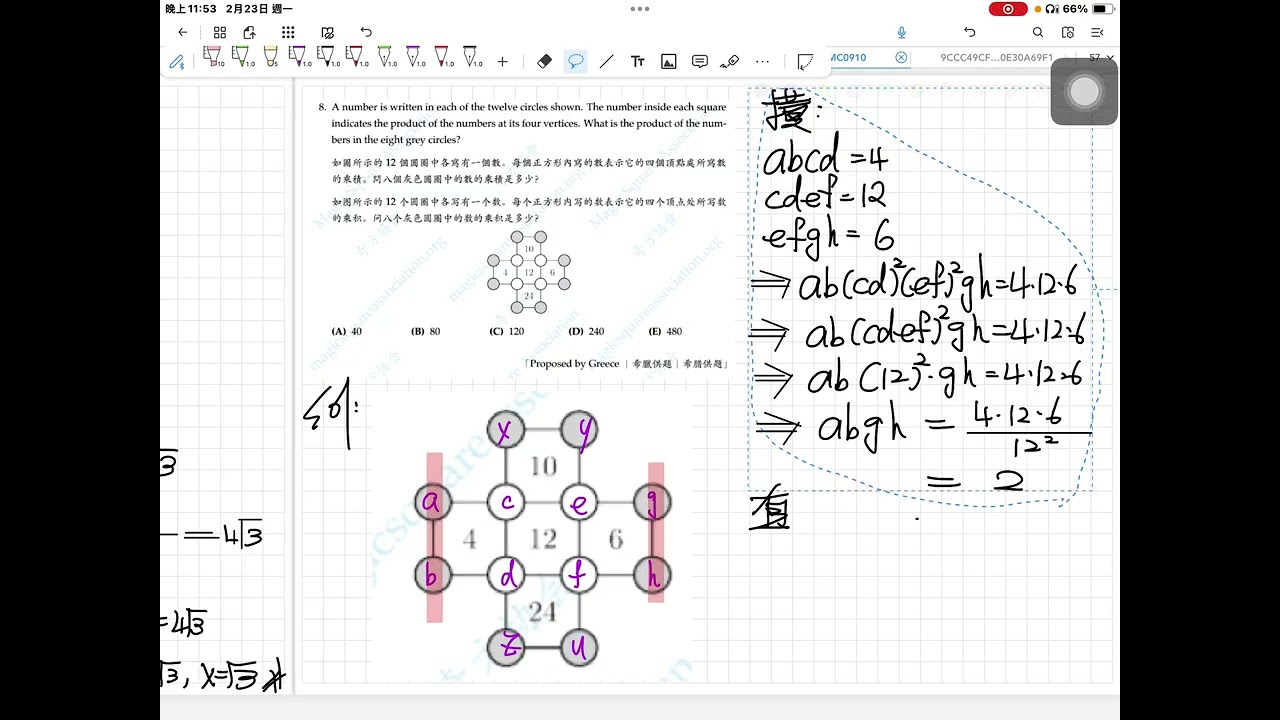
Task: Select the Eraser tool
Action: click(x=544, y=62)
